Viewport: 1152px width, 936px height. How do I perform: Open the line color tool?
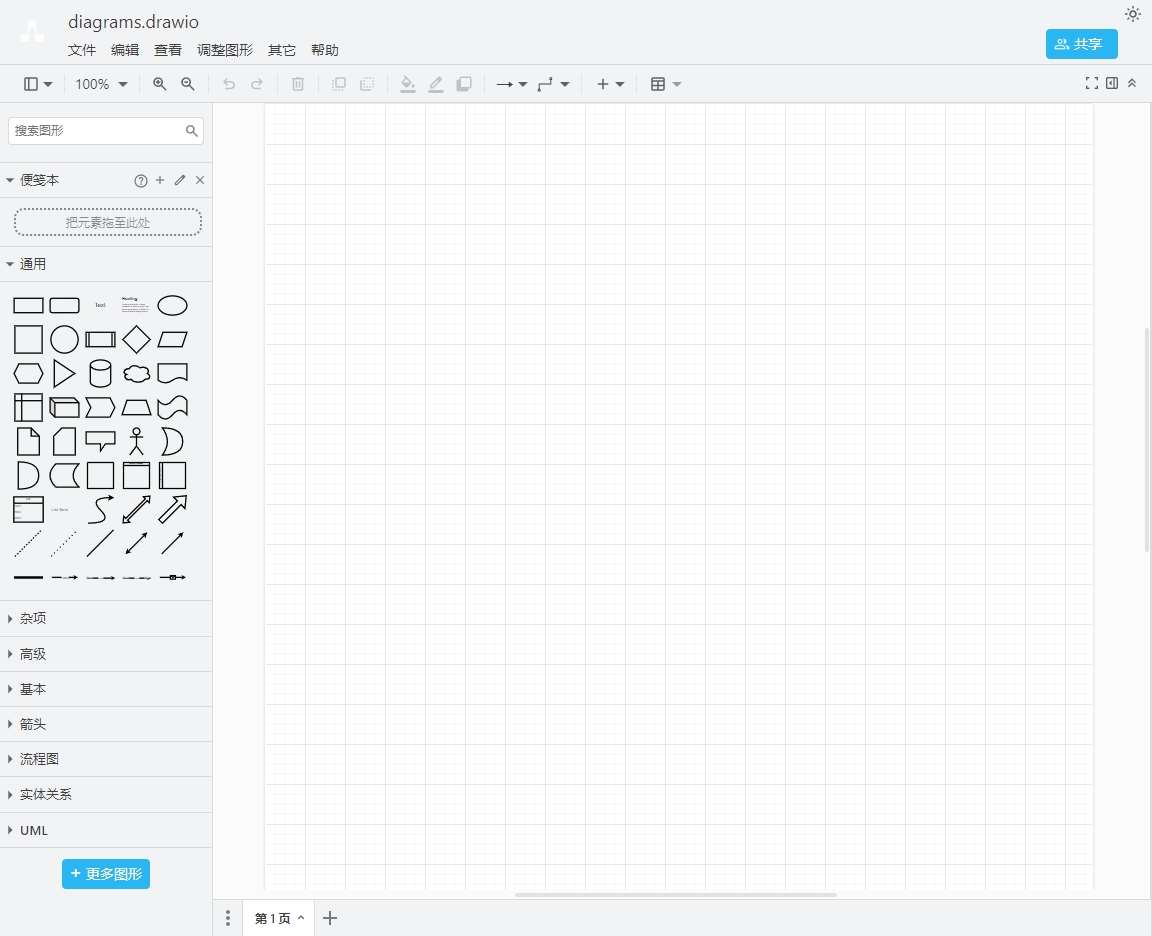tap(435, 84)
